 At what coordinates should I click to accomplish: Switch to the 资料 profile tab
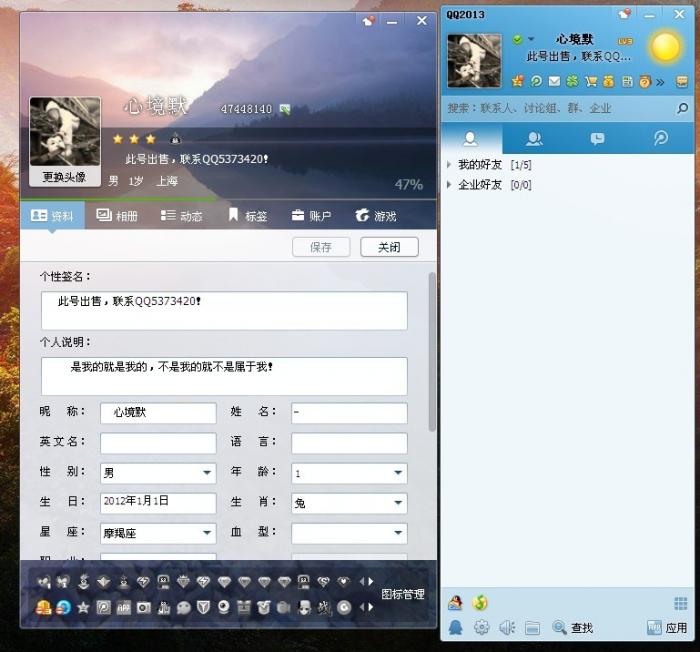(x=52, y=216)
